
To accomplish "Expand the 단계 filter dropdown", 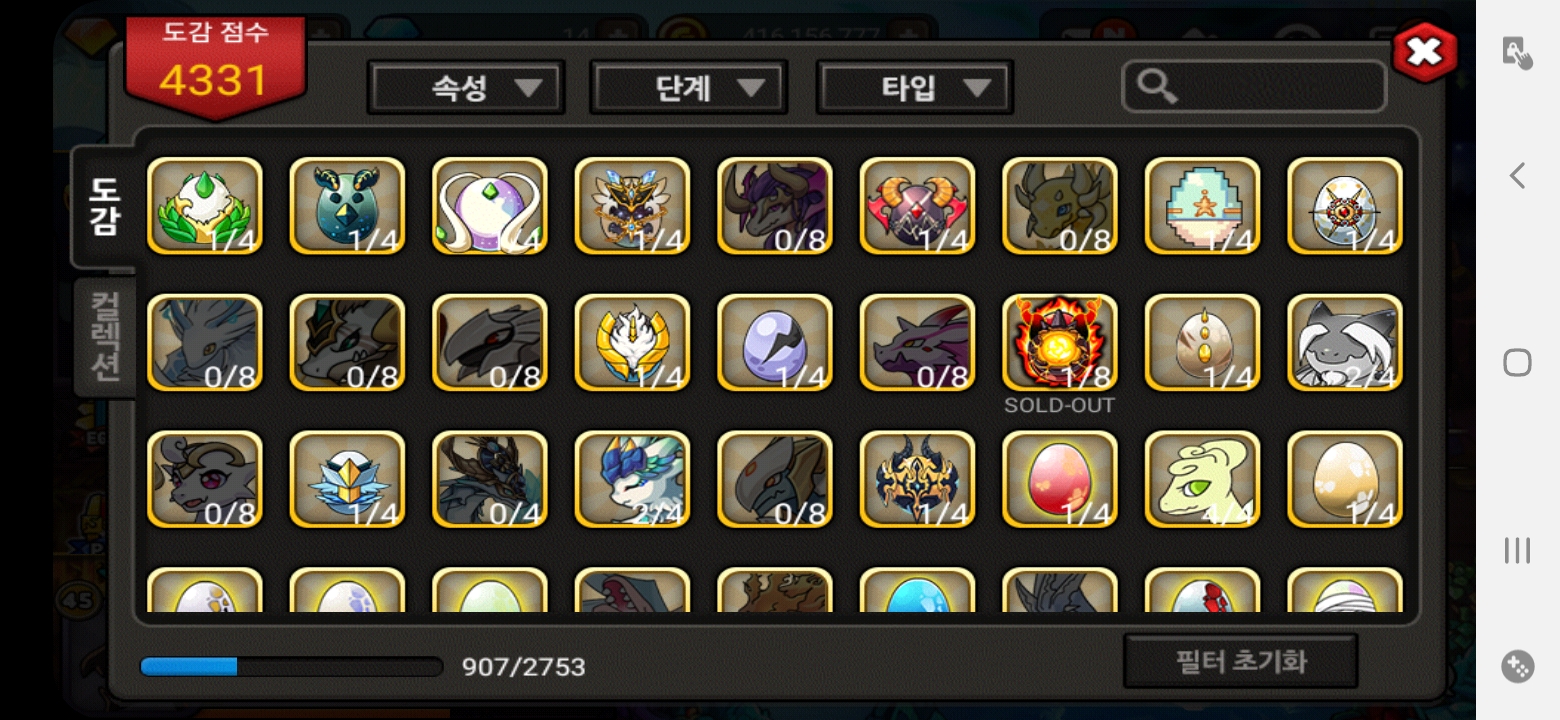I will [x=689, y=88].
